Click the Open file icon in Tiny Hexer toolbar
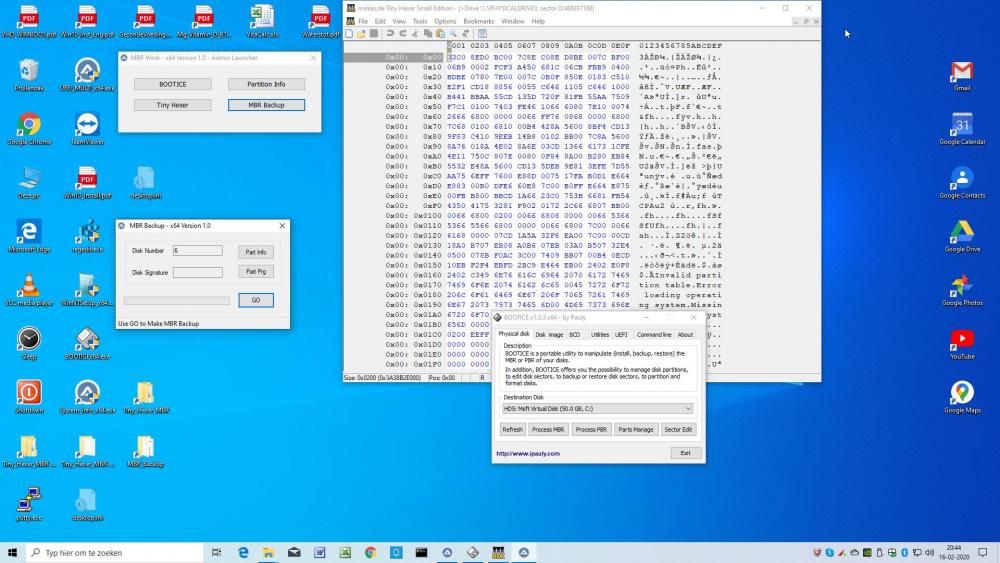 click(360, 33)
